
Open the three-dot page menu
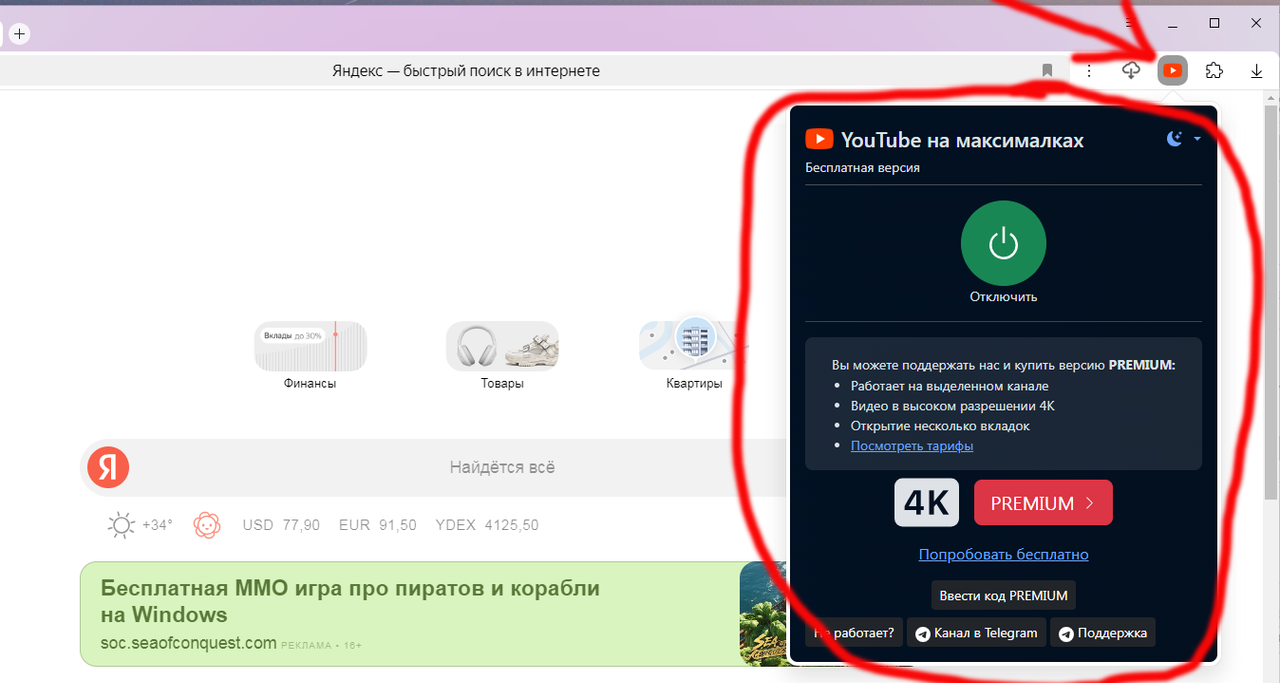pyautogui.click(x=1089, y=71)
